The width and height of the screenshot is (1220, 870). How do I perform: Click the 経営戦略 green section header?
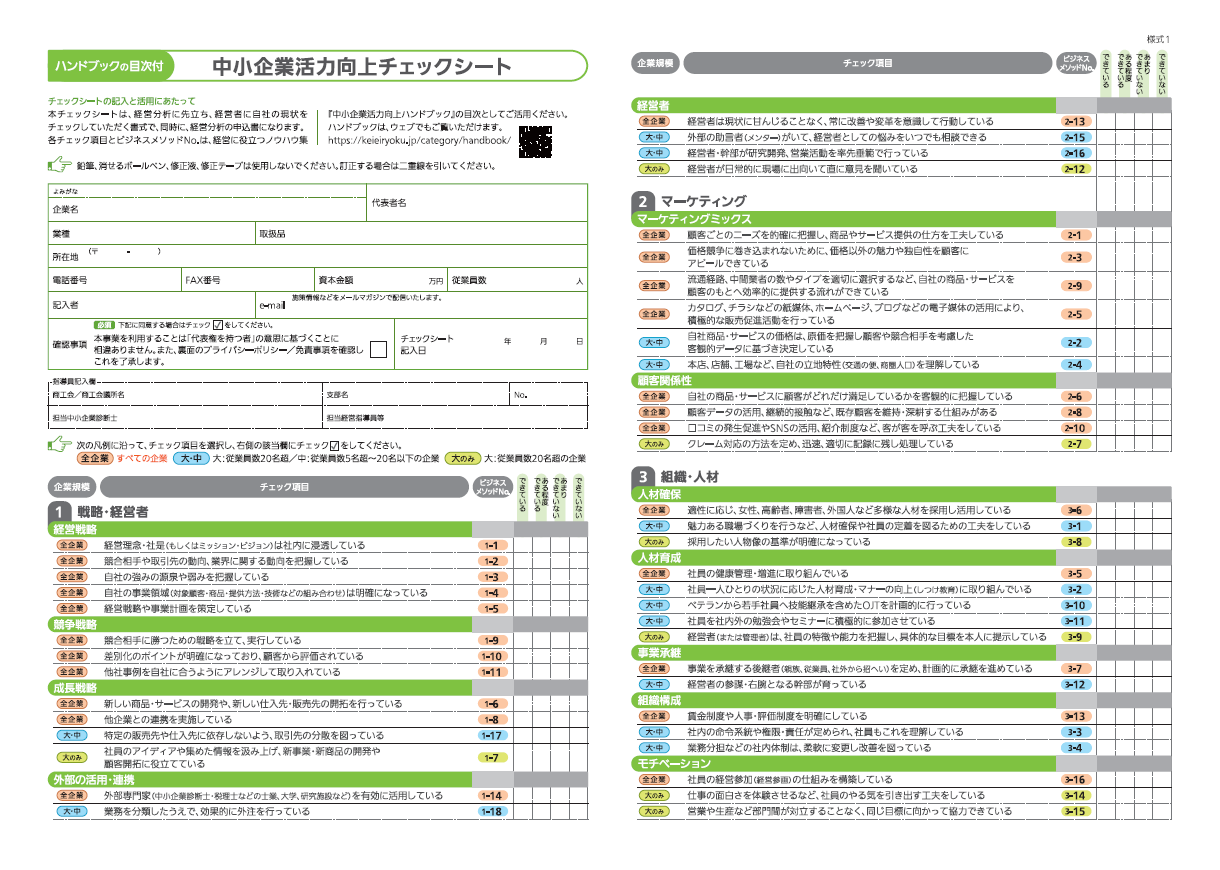[260, 529]
